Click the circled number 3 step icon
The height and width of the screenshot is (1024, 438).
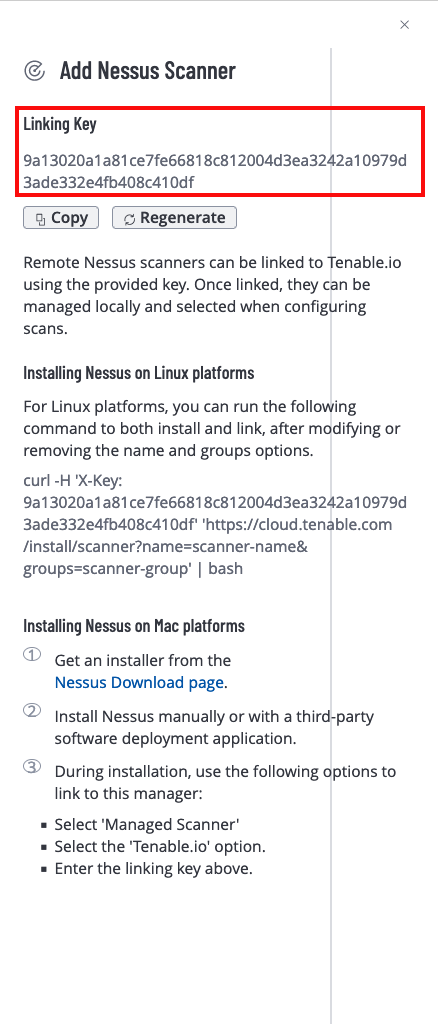(x=33, y=765)
